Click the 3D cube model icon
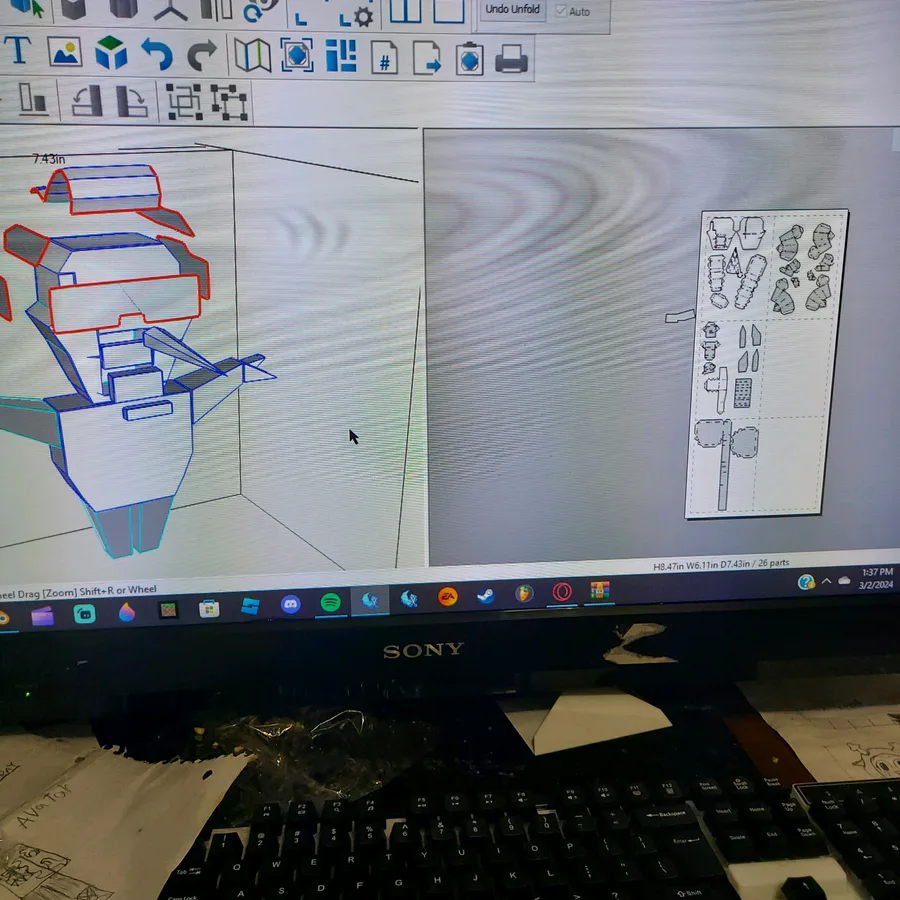The width and height of the screenshot is (900, 900). pos(111,53)
